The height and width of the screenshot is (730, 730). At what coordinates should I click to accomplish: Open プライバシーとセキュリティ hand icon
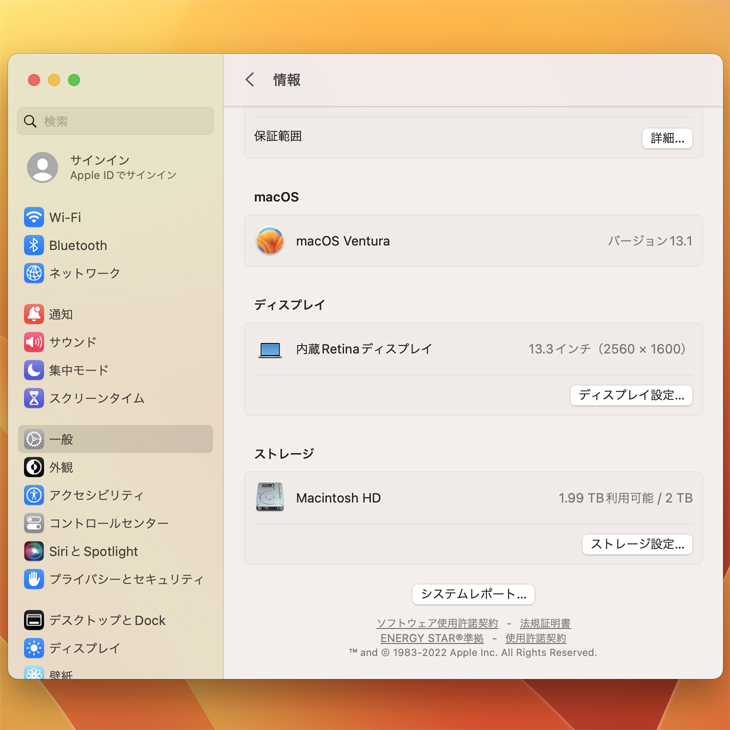34,579
